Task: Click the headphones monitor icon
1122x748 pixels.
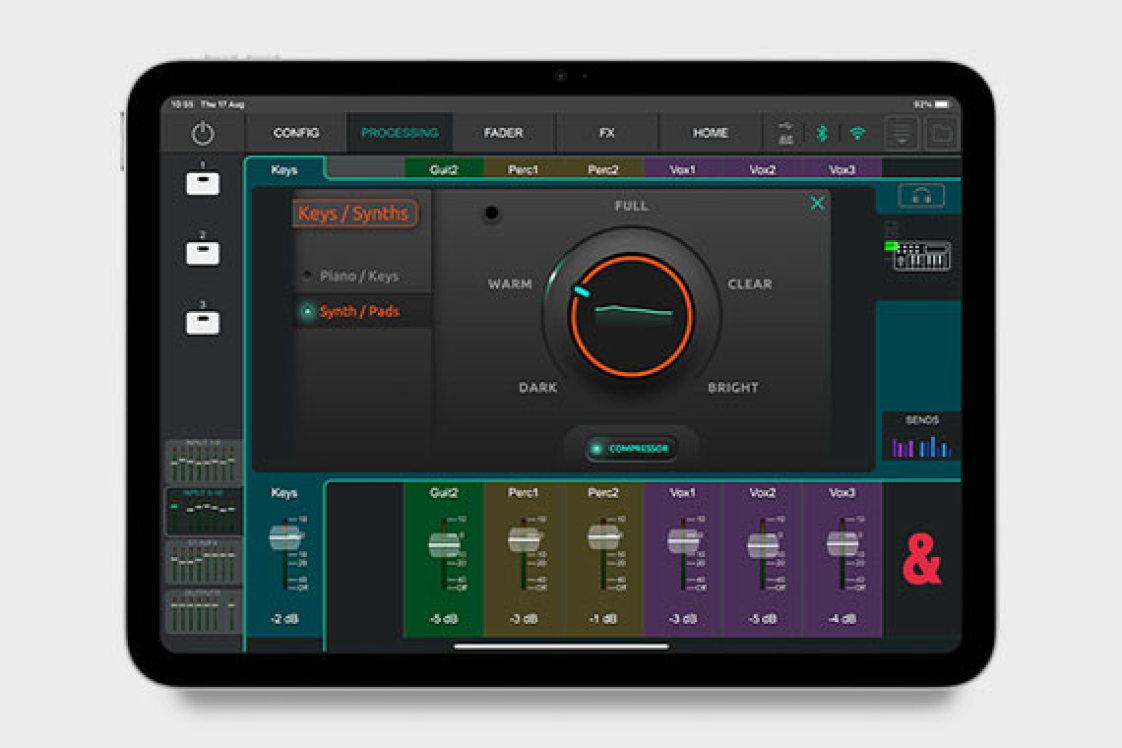Action: coord(921,196)
